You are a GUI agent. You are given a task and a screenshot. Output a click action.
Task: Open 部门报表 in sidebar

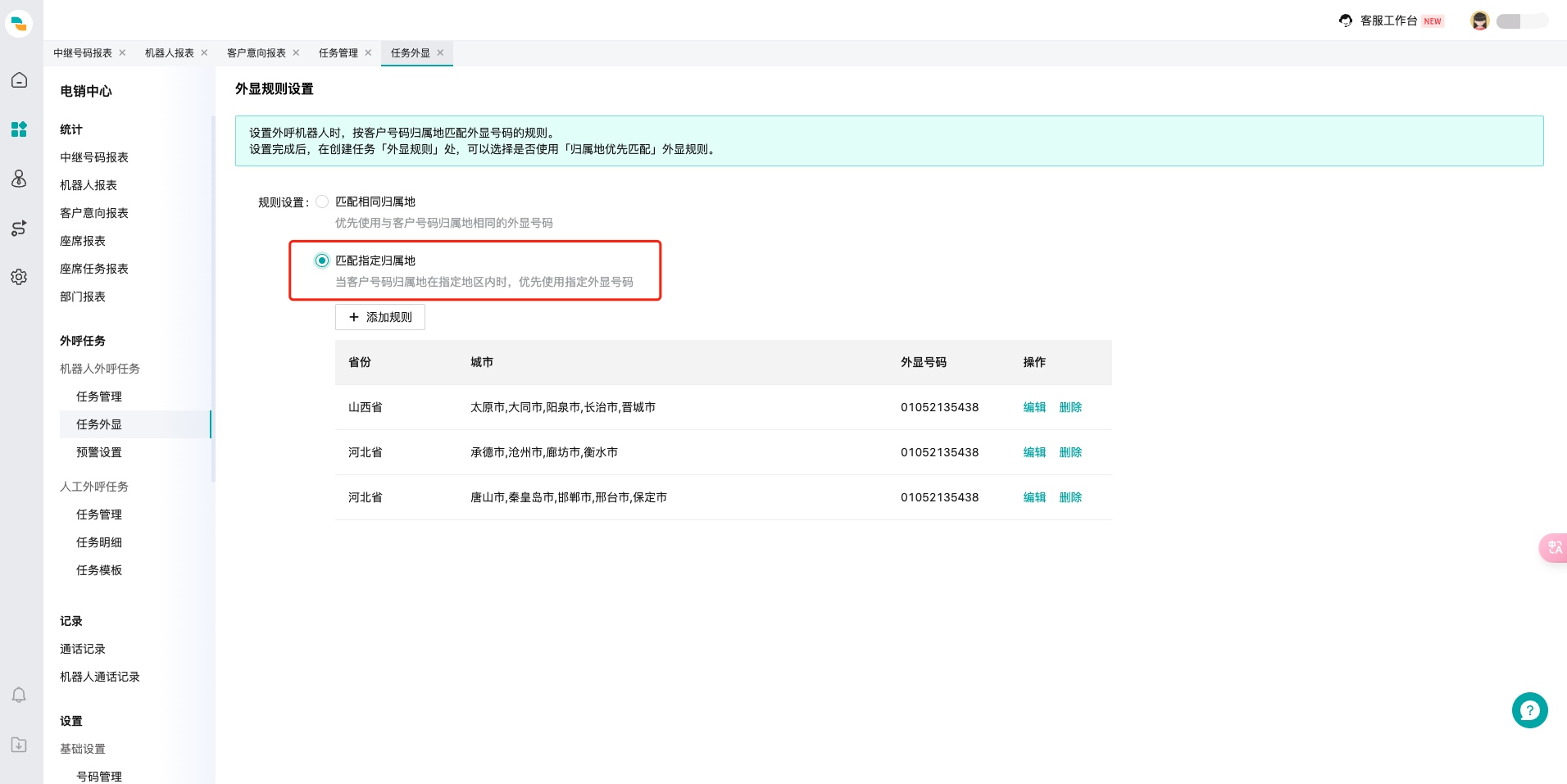pyautogui.click(x=83, y=297)
